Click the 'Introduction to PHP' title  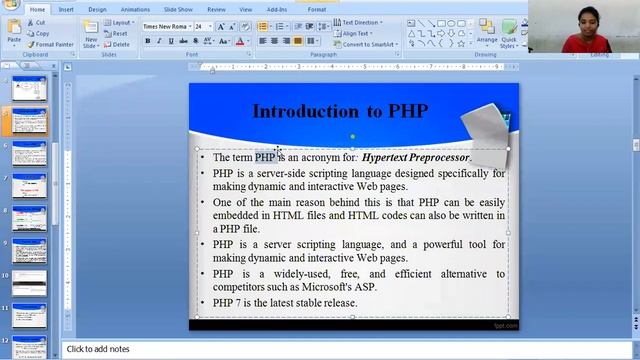340,111
